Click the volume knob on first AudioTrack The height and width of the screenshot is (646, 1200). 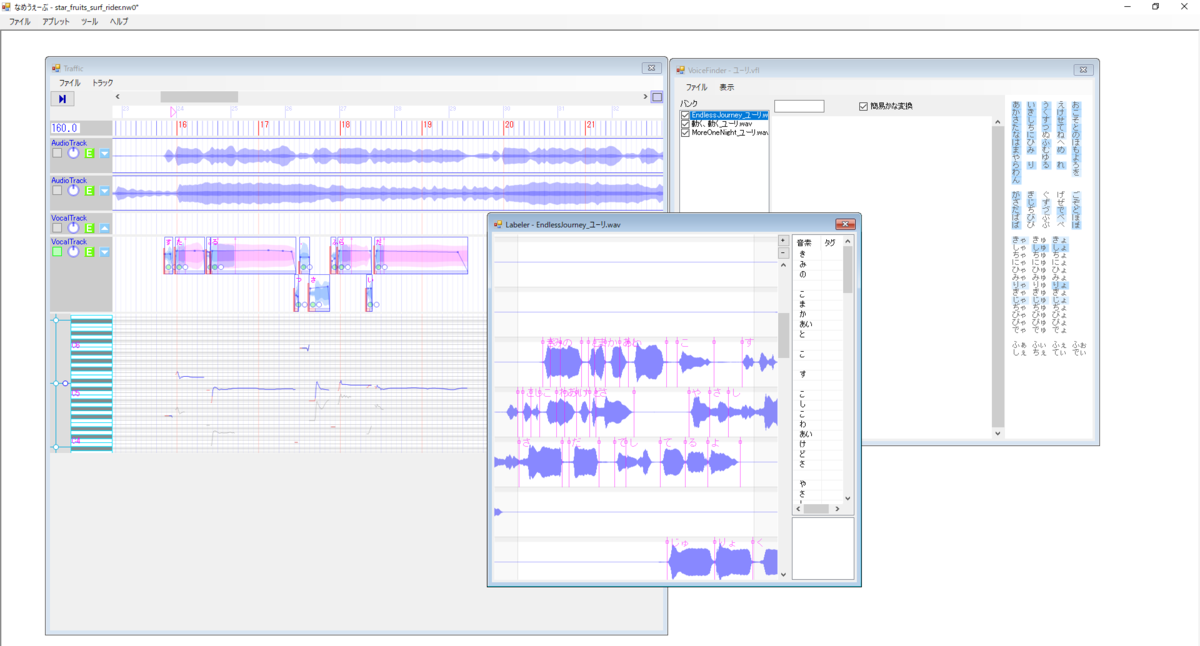73,153
